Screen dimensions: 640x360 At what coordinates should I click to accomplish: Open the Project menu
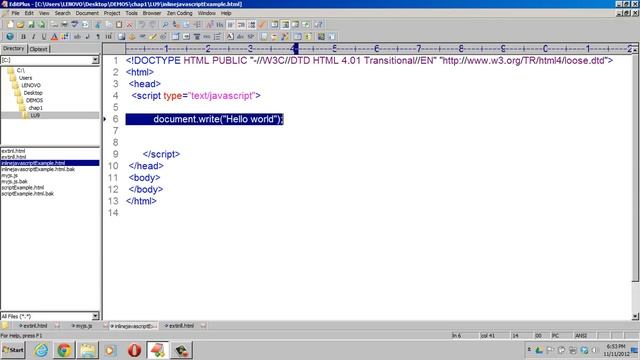coord(112,13)
